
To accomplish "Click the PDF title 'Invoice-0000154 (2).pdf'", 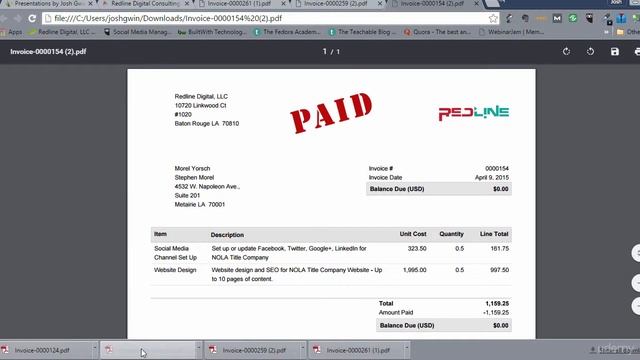I will [x=48, y=52].
